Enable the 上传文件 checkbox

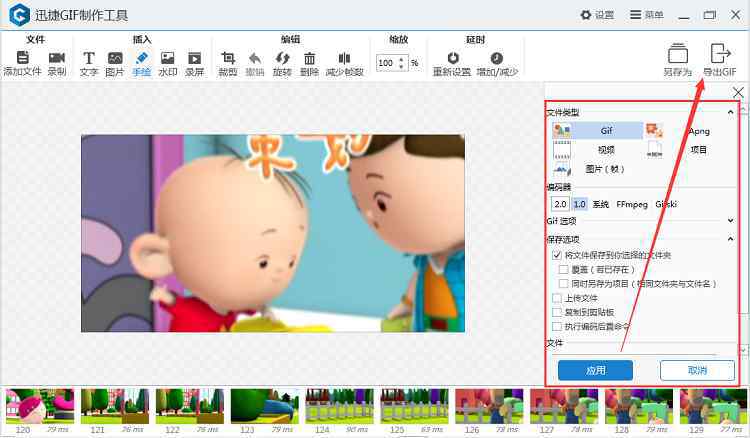click(557, 298)
